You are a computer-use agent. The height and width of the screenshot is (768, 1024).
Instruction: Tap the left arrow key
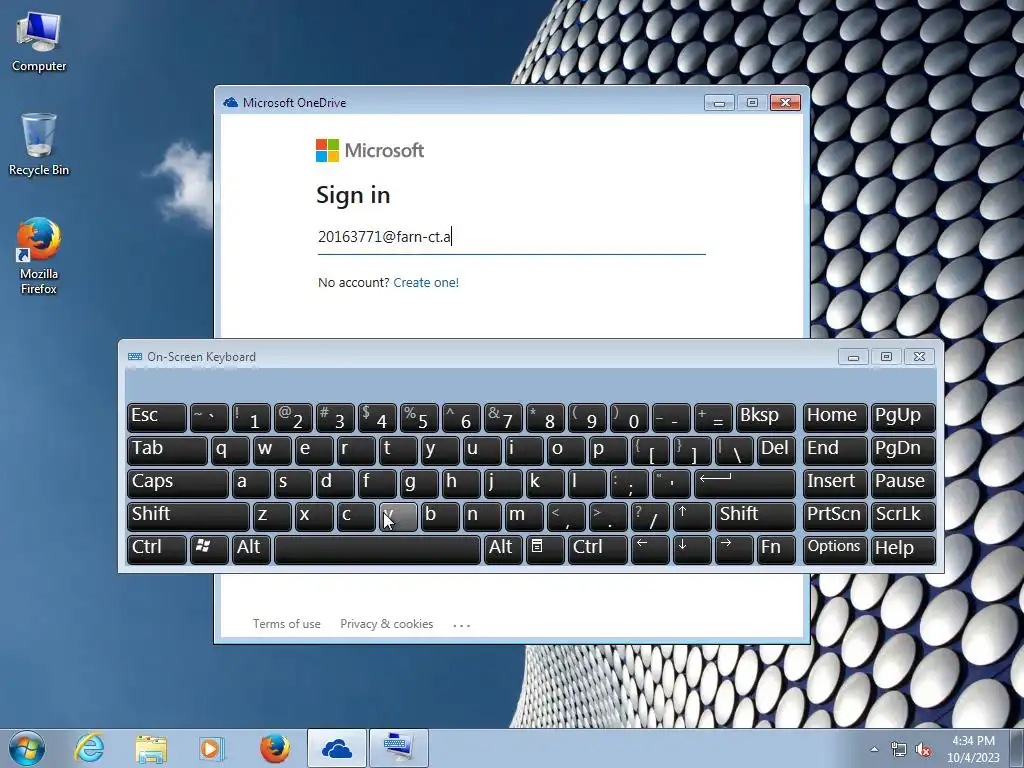point(650,548)
